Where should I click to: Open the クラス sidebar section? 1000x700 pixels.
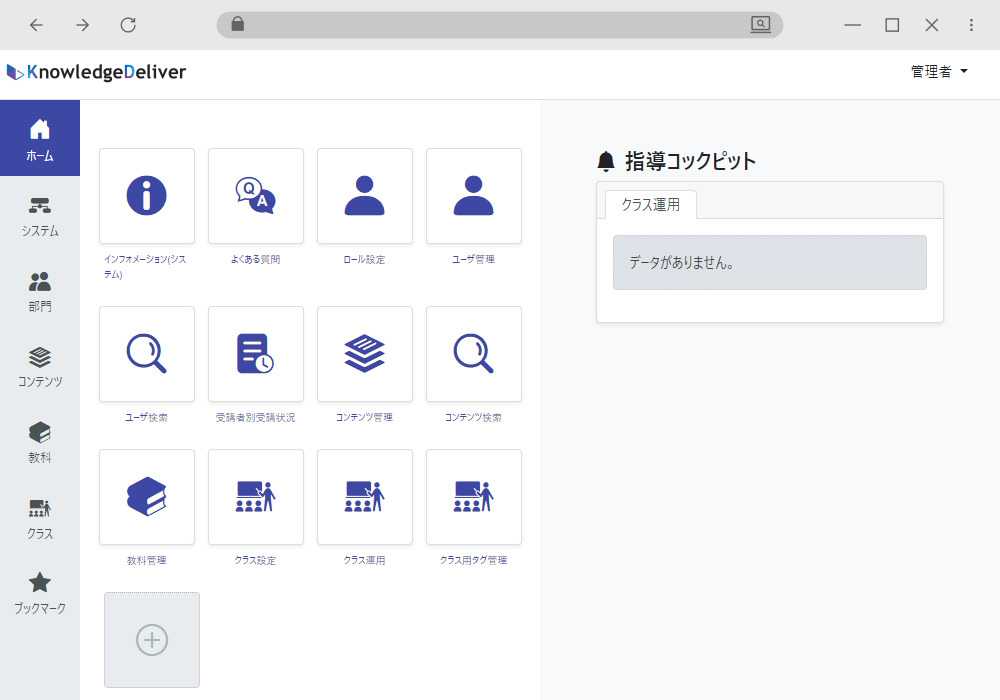[40, 519]
